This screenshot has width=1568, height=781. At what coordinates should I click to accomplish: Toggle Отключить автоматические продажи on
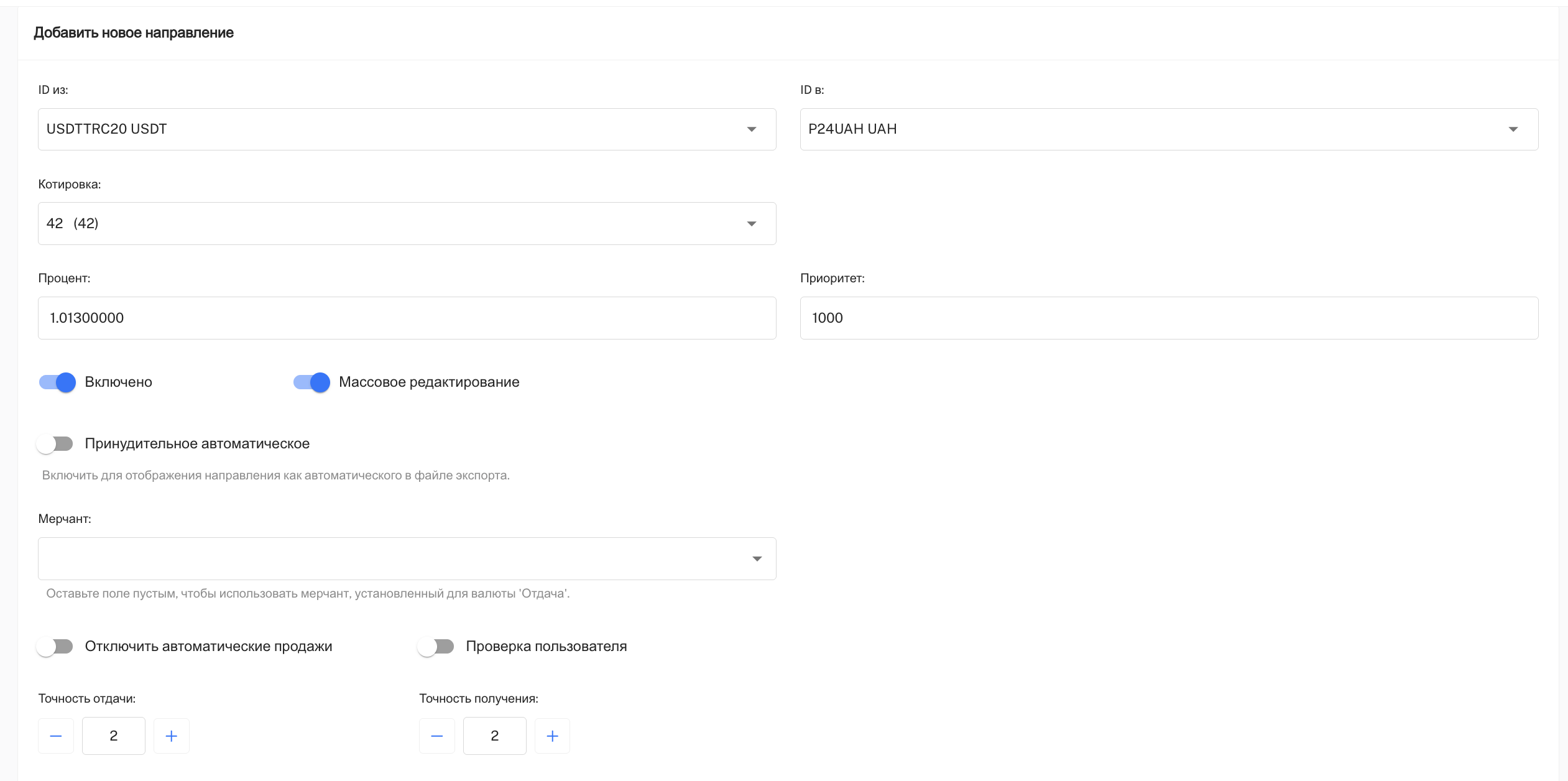point(55,647)
